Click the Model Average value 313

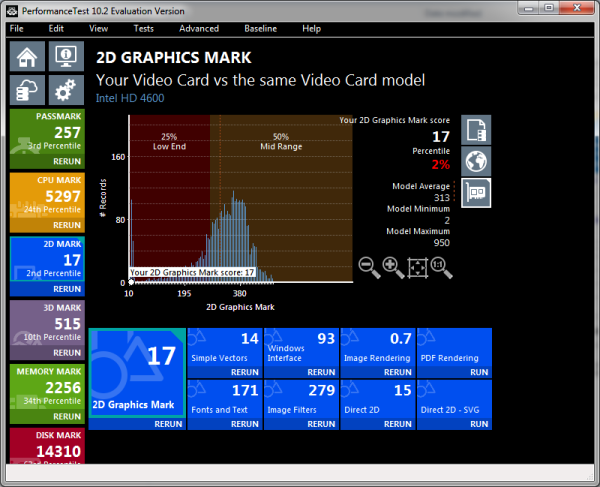click(442, 198)
